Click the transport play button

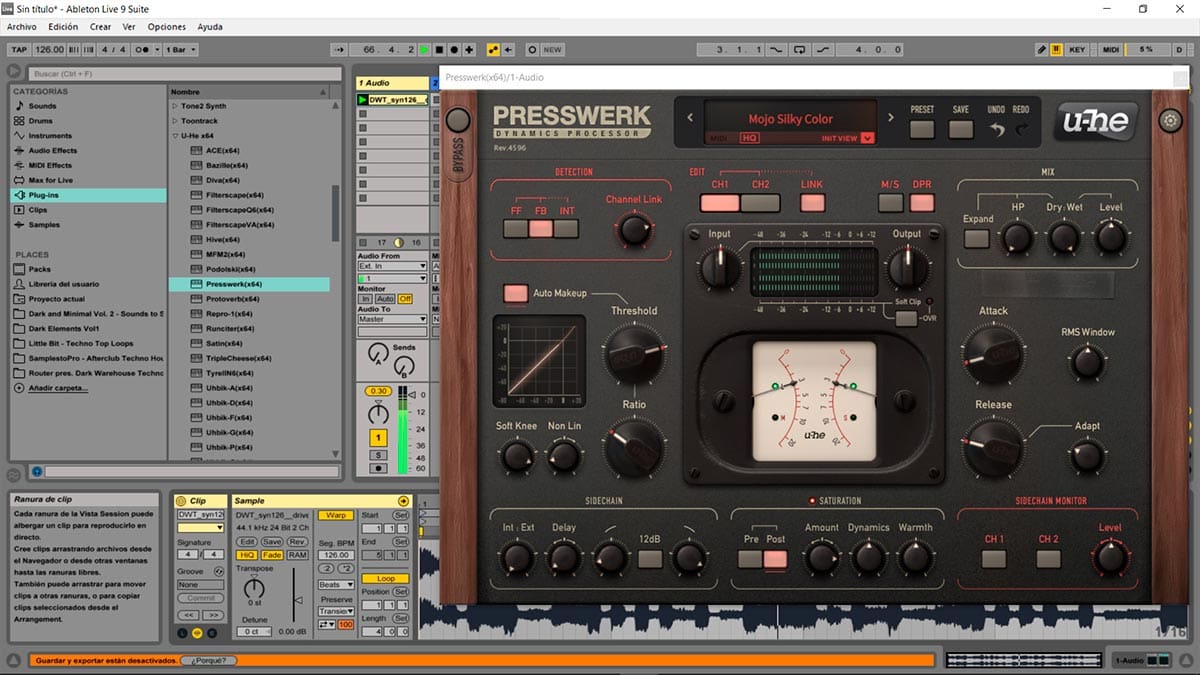tap(424, 49)
